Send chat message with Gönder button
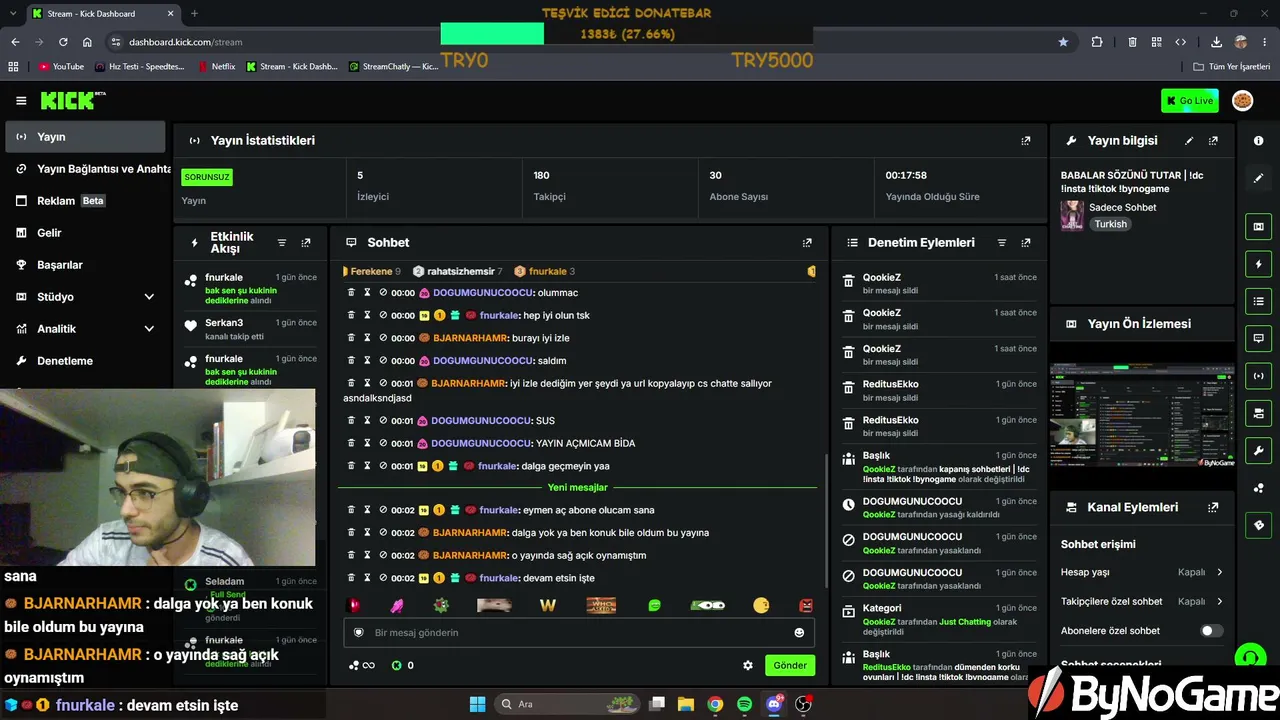 click(x=790, y=665)
